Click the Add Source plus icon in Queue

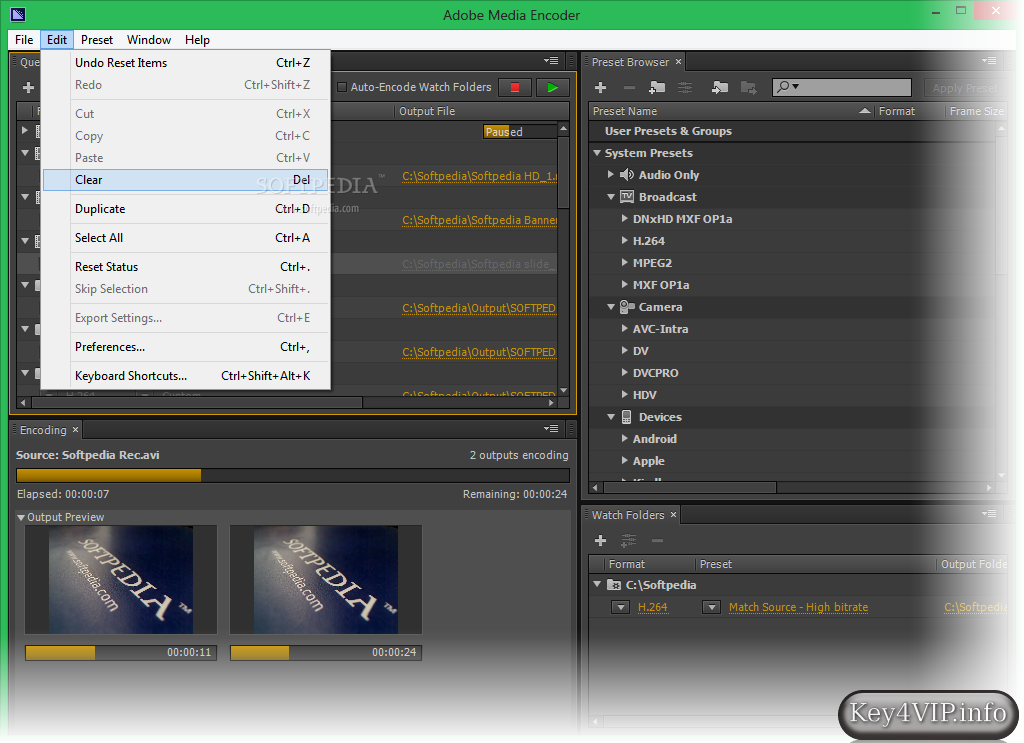[28, 87]
